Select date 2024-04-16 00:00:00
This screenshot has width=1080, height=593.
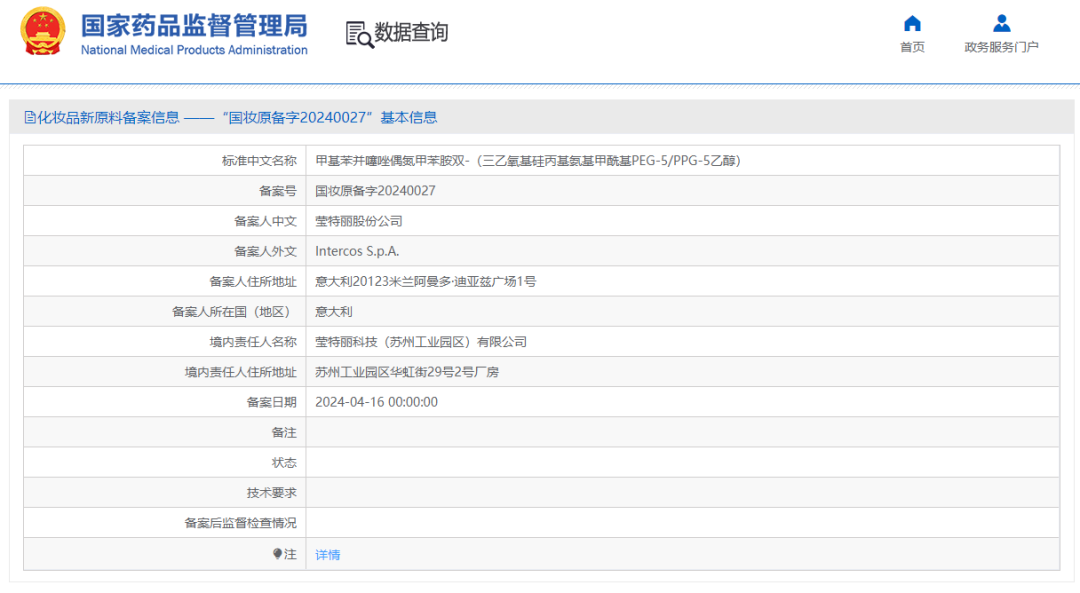(x=377, y=402)
